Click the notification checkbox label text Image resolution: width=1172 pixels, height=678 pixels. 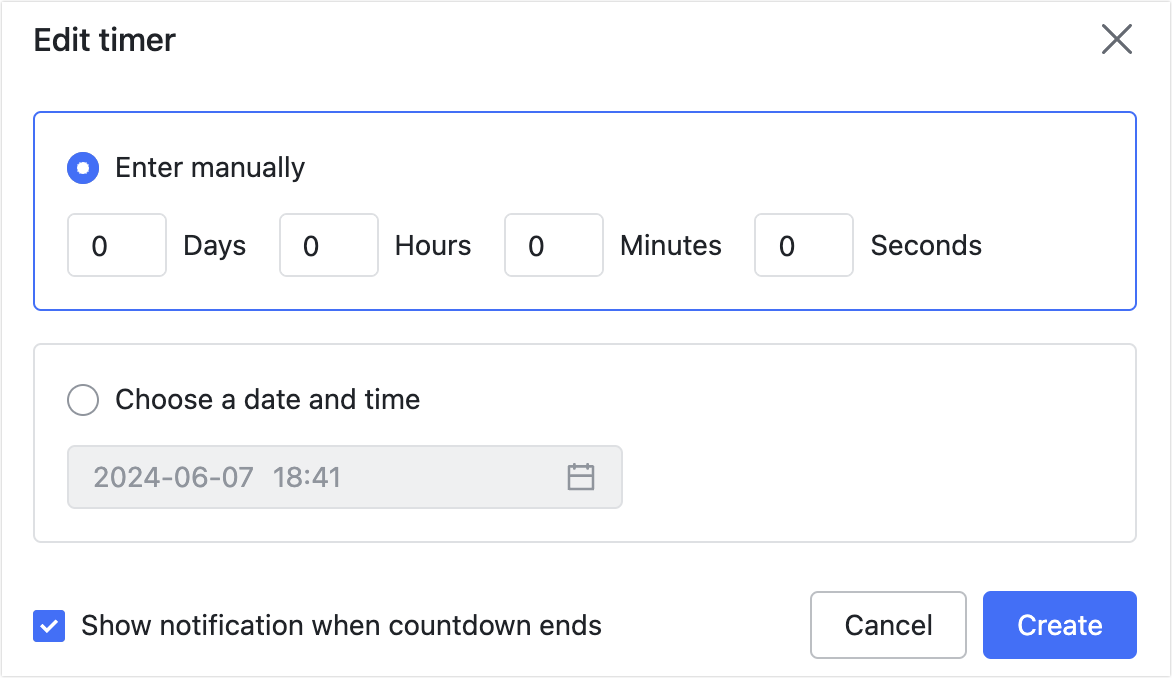[x=340, y=625]
